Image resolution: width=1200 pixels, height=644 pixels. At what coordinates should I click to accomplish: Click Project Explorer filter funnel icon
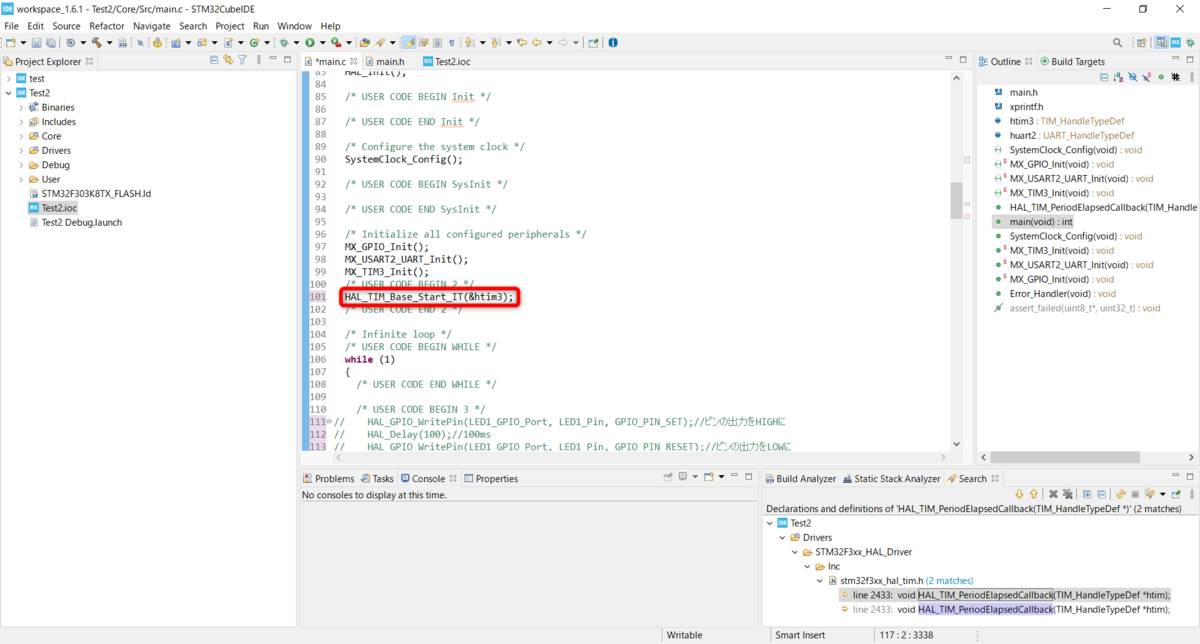242,61
